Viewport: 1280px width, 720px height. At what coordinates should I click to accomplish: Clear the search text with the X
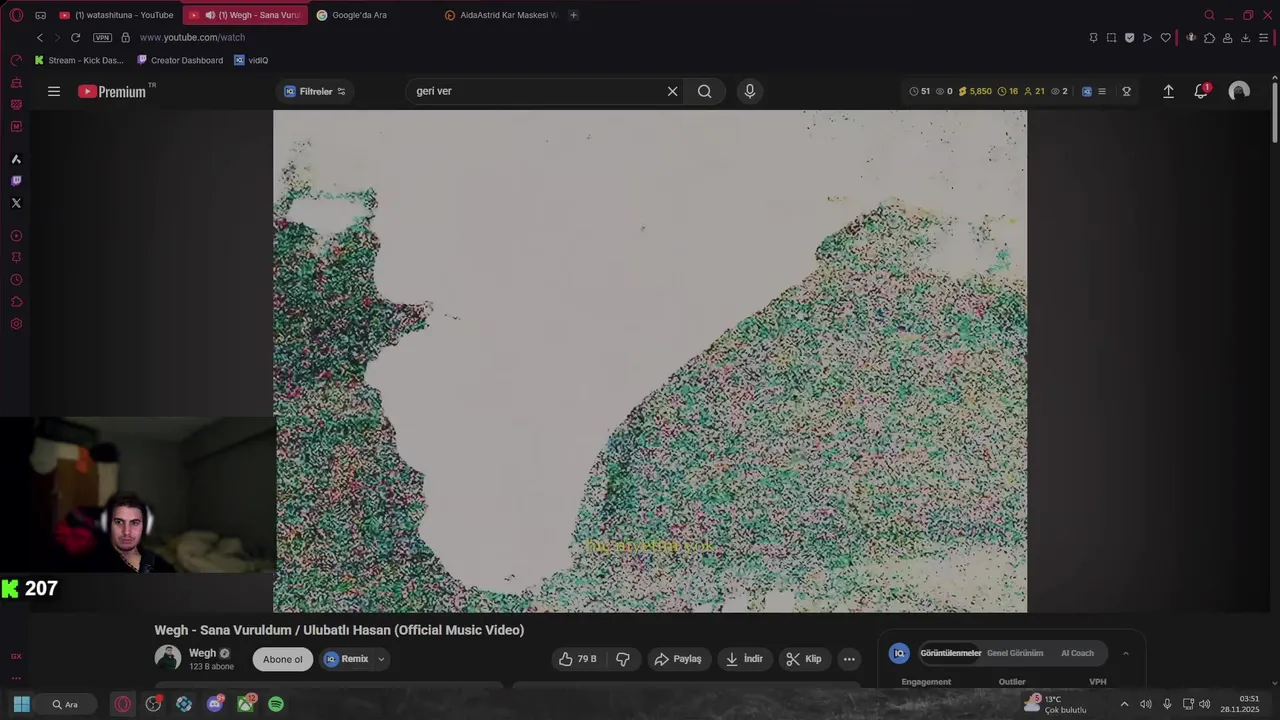coord(672,91)
